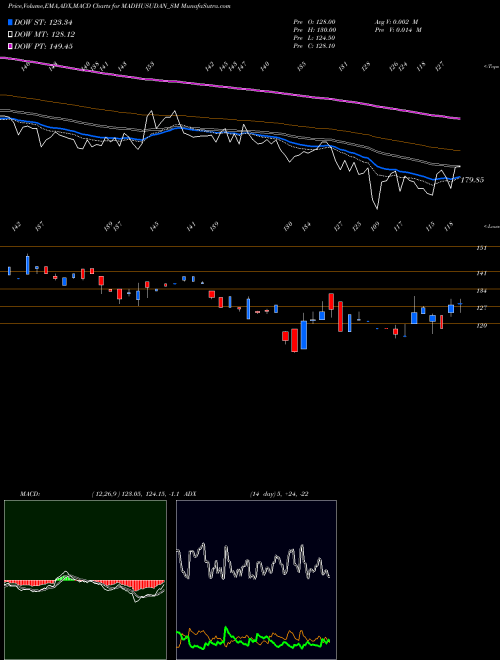Click the blue DOW ST legend swatch
This screenshot has width=500, height=660.
(x=10, y=22)
